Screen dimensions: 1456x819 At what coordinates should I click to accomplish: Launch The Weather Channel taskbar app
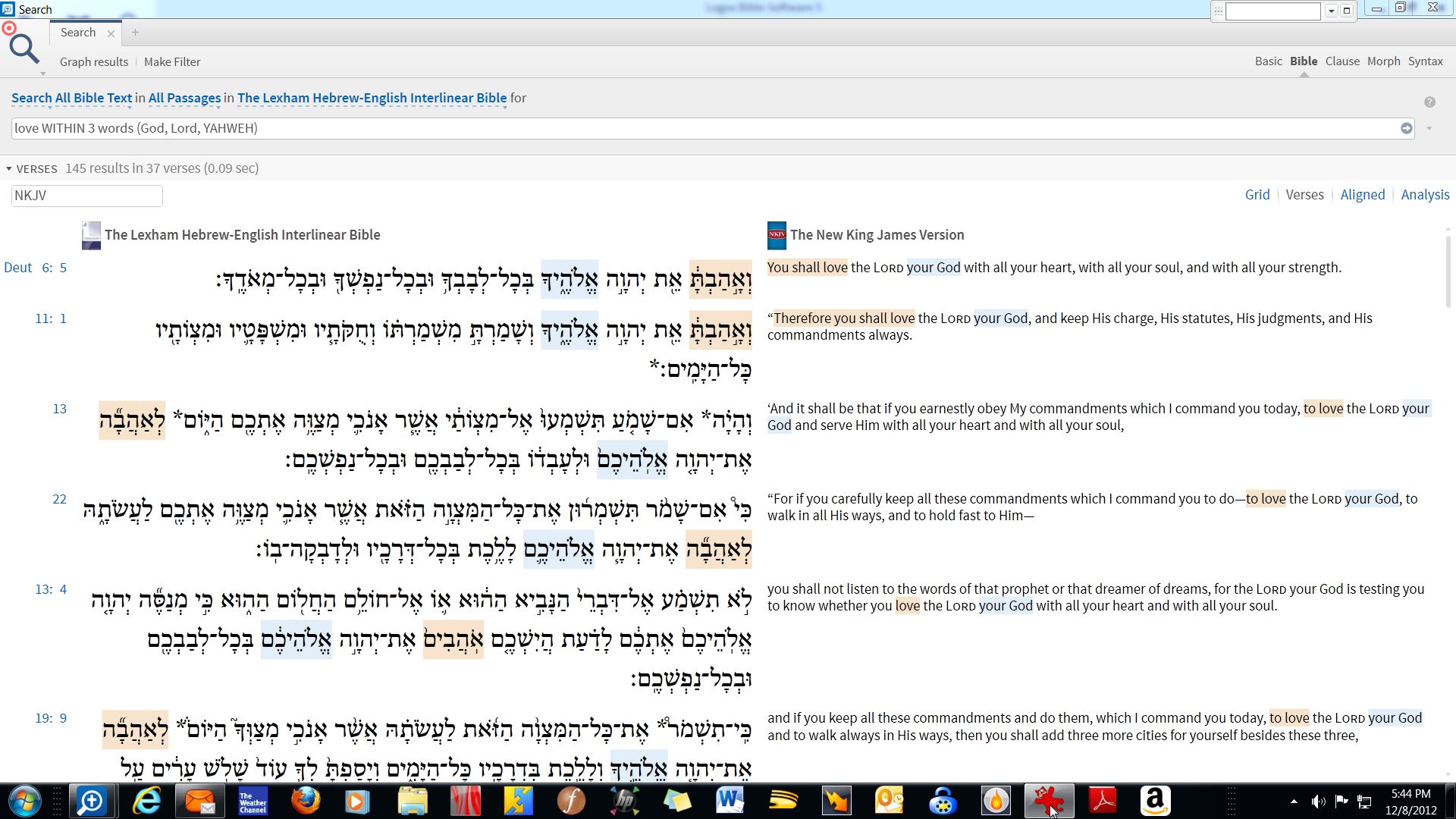click(x=253, y=802)
